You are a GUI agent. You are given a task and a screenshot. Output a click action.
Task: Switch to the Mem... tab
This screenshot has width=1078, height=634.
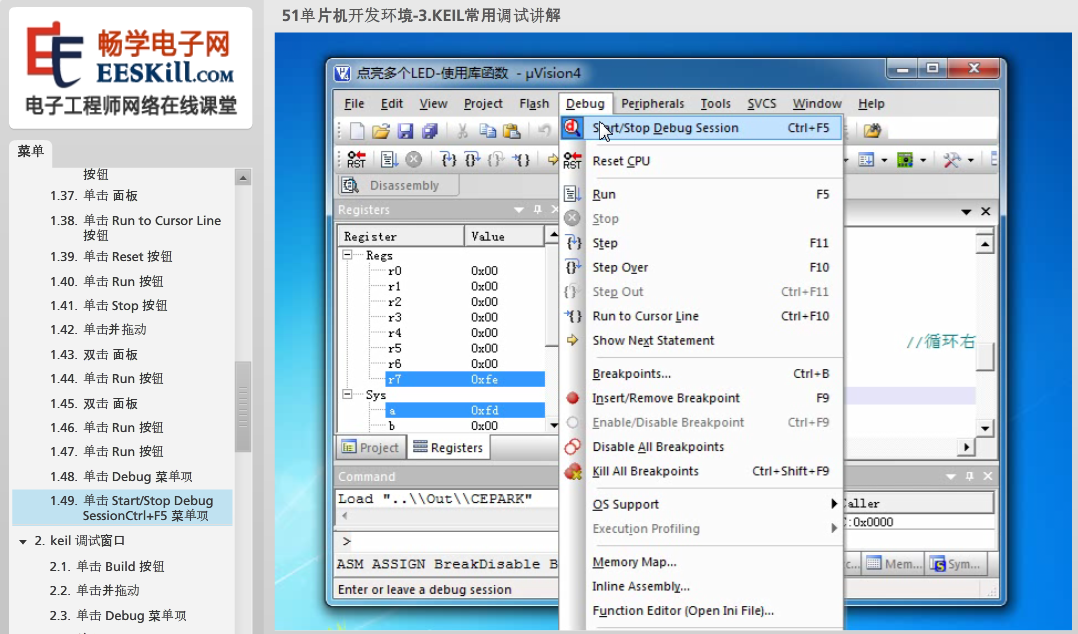[893, 564]
